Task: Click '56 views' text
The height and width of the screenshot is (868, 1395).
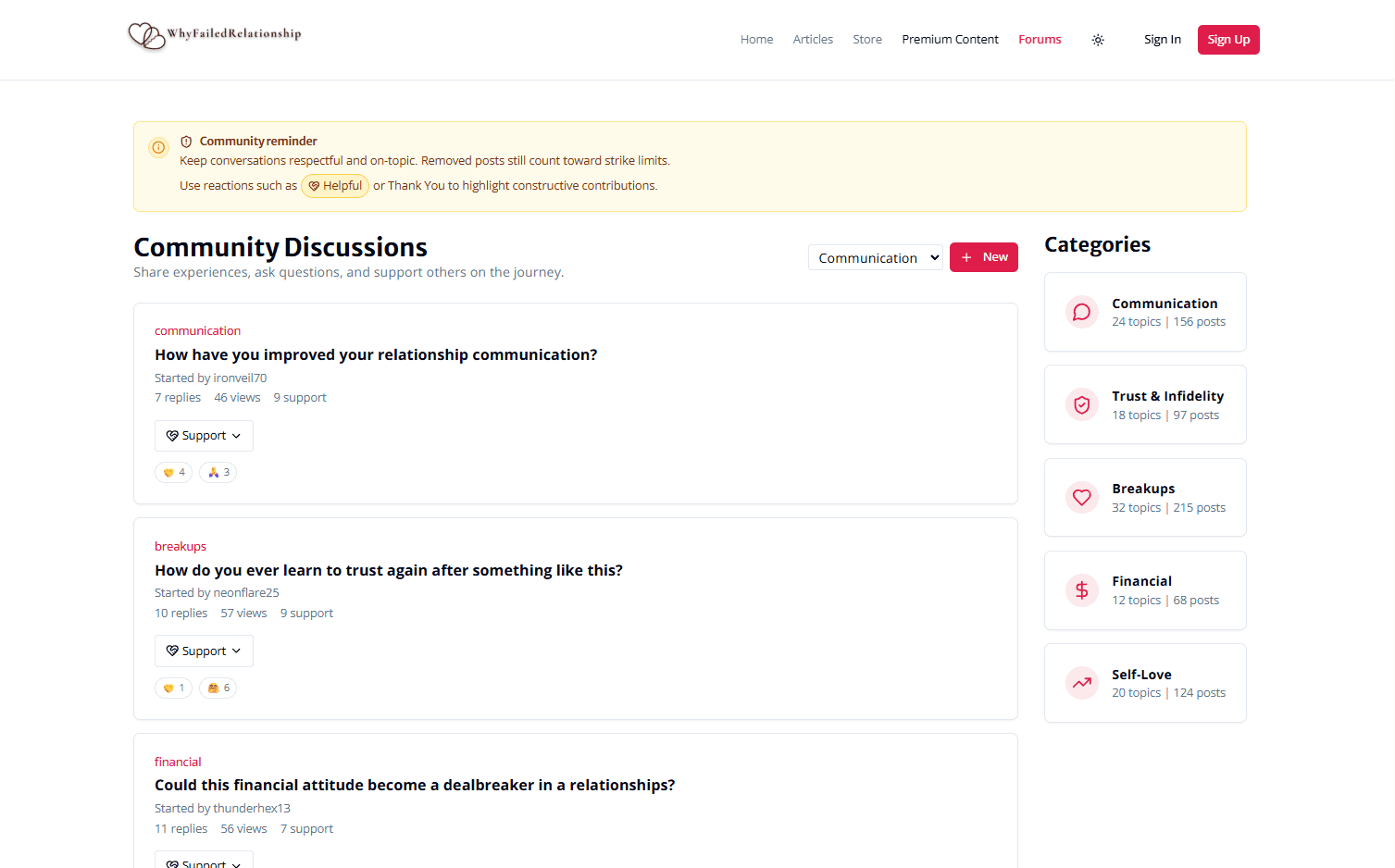Action: point(243,829)
